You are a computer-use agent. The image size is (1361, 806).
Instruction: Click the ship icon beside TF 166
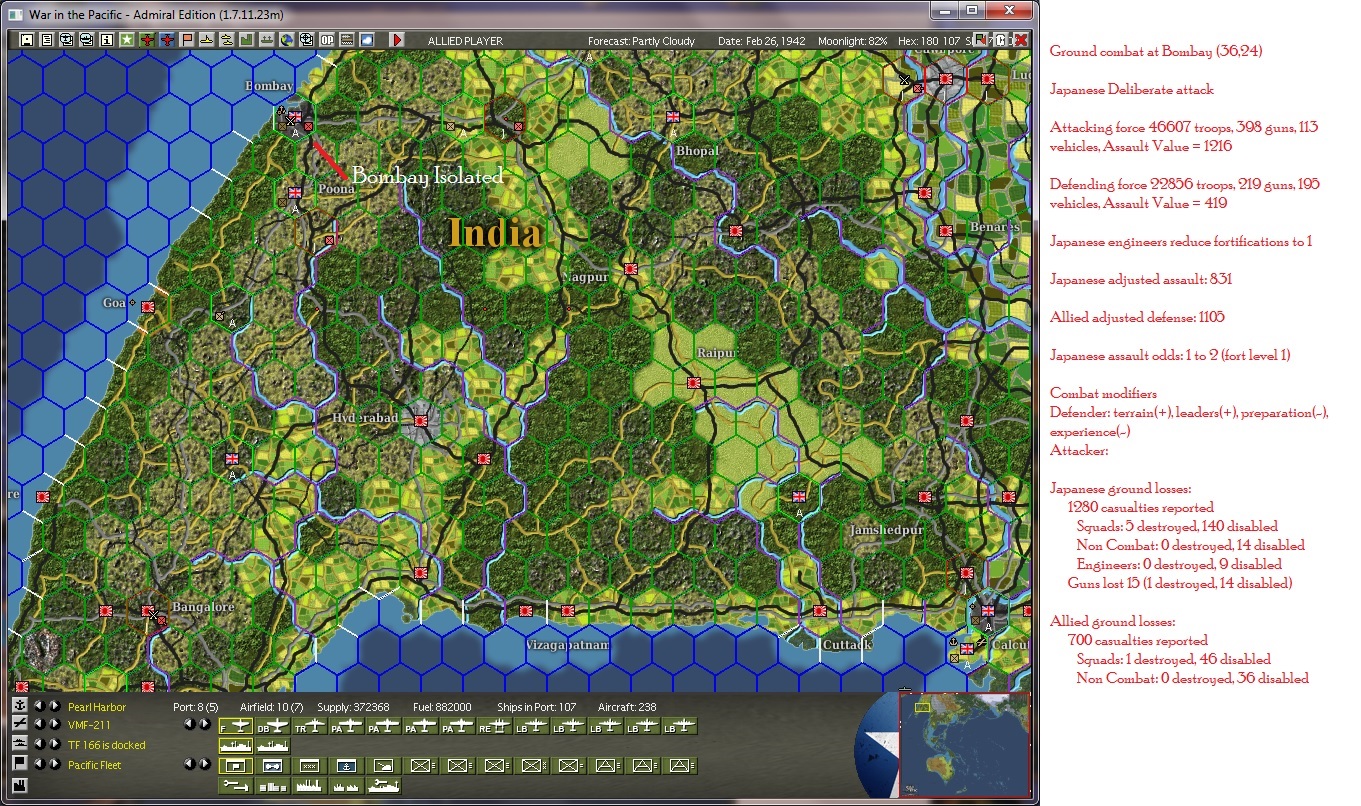[20, 744]
